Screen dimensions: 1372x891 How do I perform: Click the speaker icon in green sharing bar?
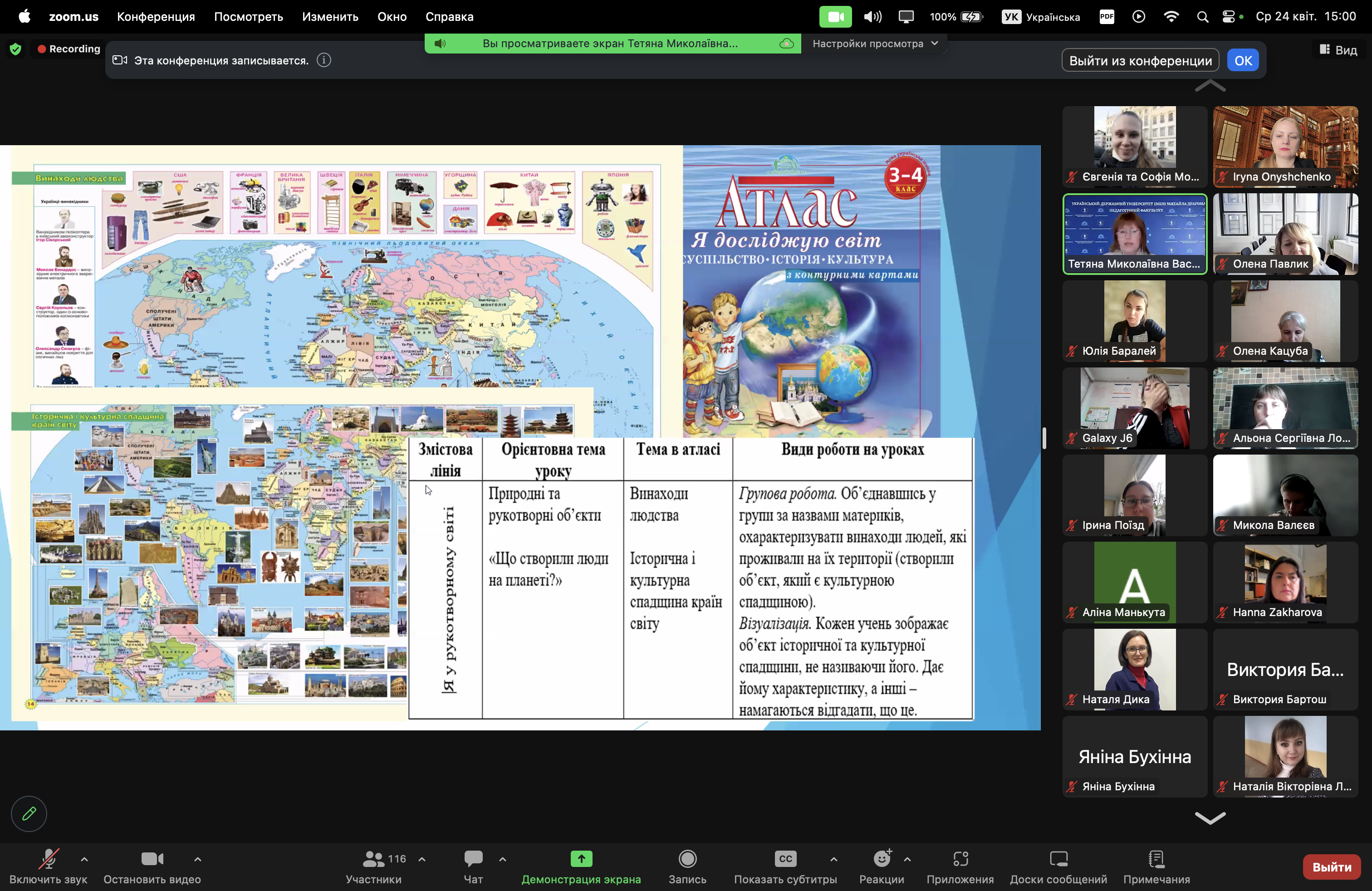coord(440,43)
